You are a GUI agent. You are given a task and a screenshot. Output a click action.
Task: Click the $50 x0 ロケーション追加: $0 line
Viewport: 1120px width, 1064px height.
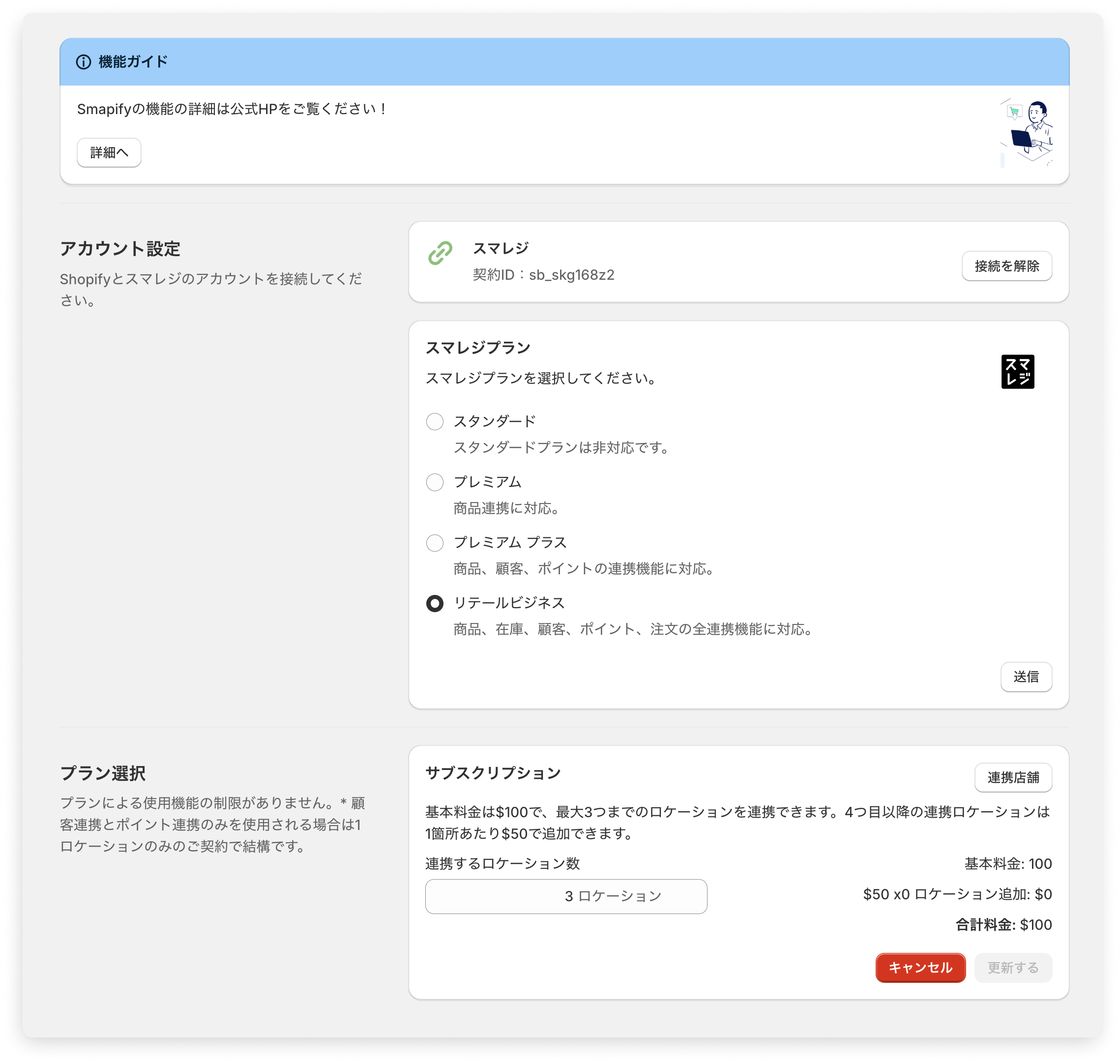tap(957, 894)
